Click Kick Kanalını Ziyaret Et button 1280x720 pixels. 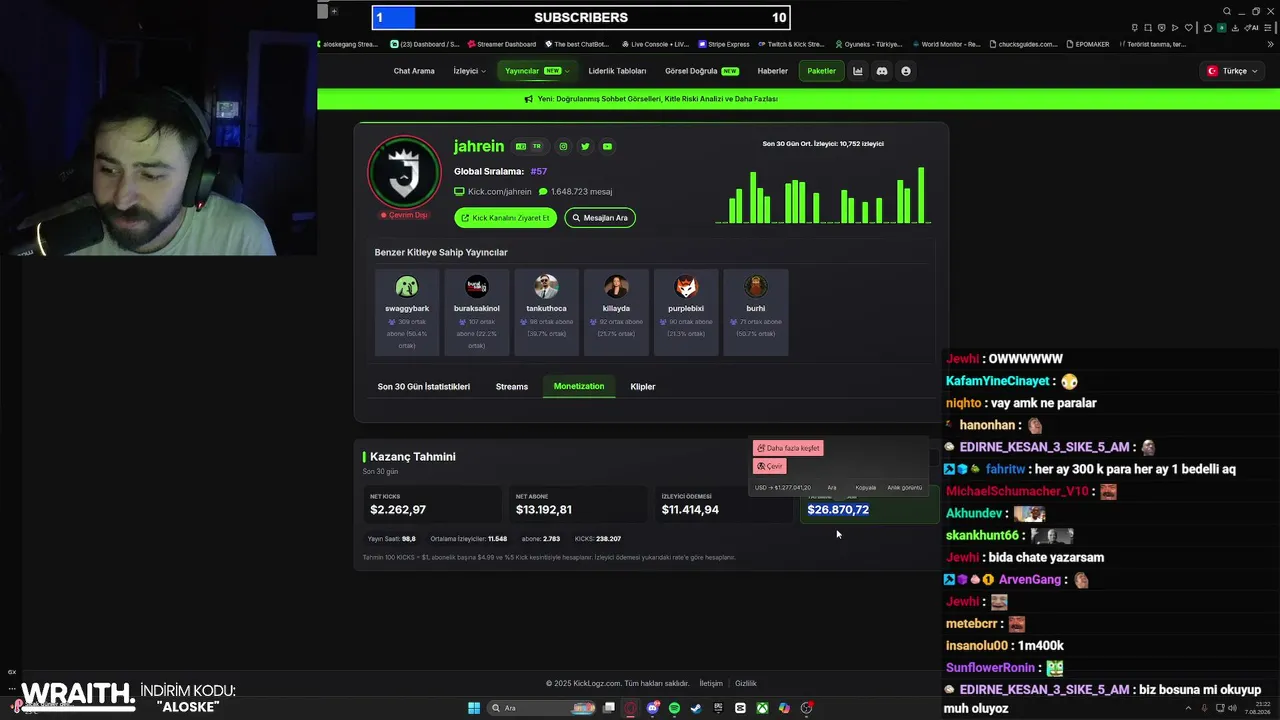[x=505, y=217]
